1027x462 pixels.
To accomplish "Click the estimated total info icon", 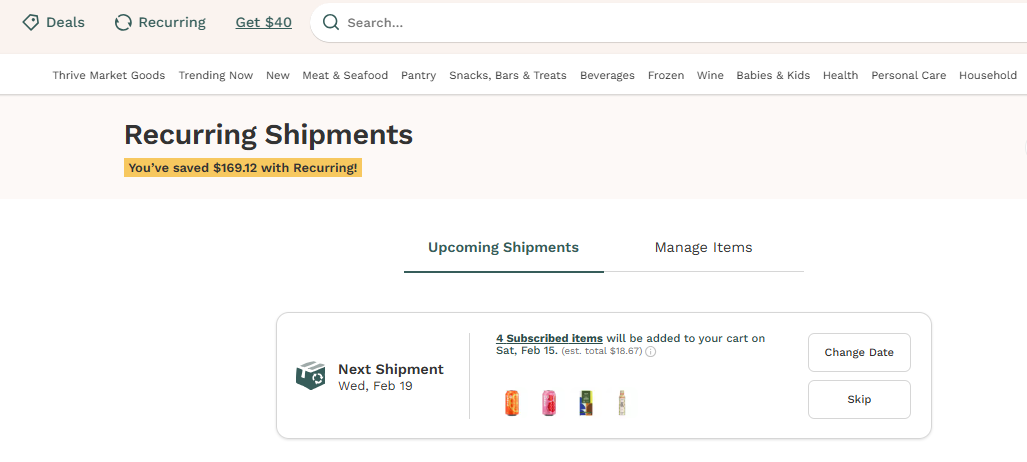I will click(x=651, y=352).
